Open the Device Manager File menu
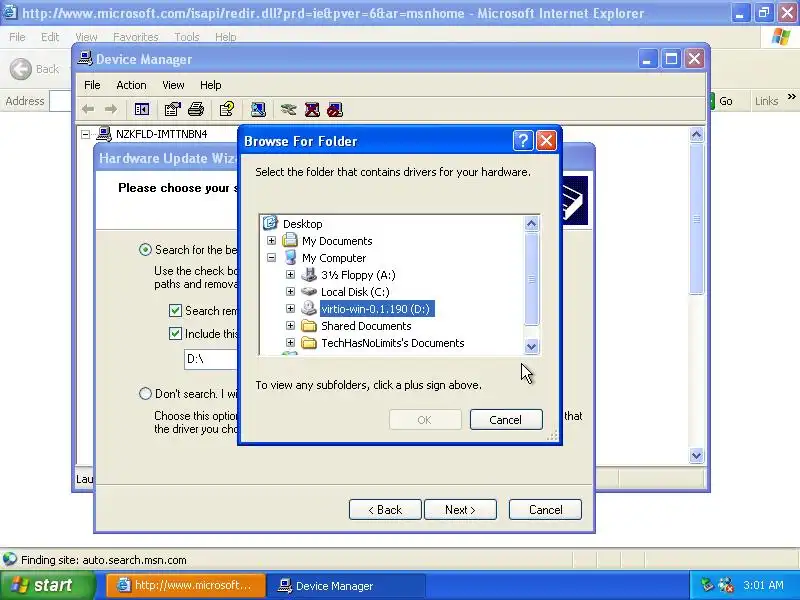 click(x=92, y=85)
